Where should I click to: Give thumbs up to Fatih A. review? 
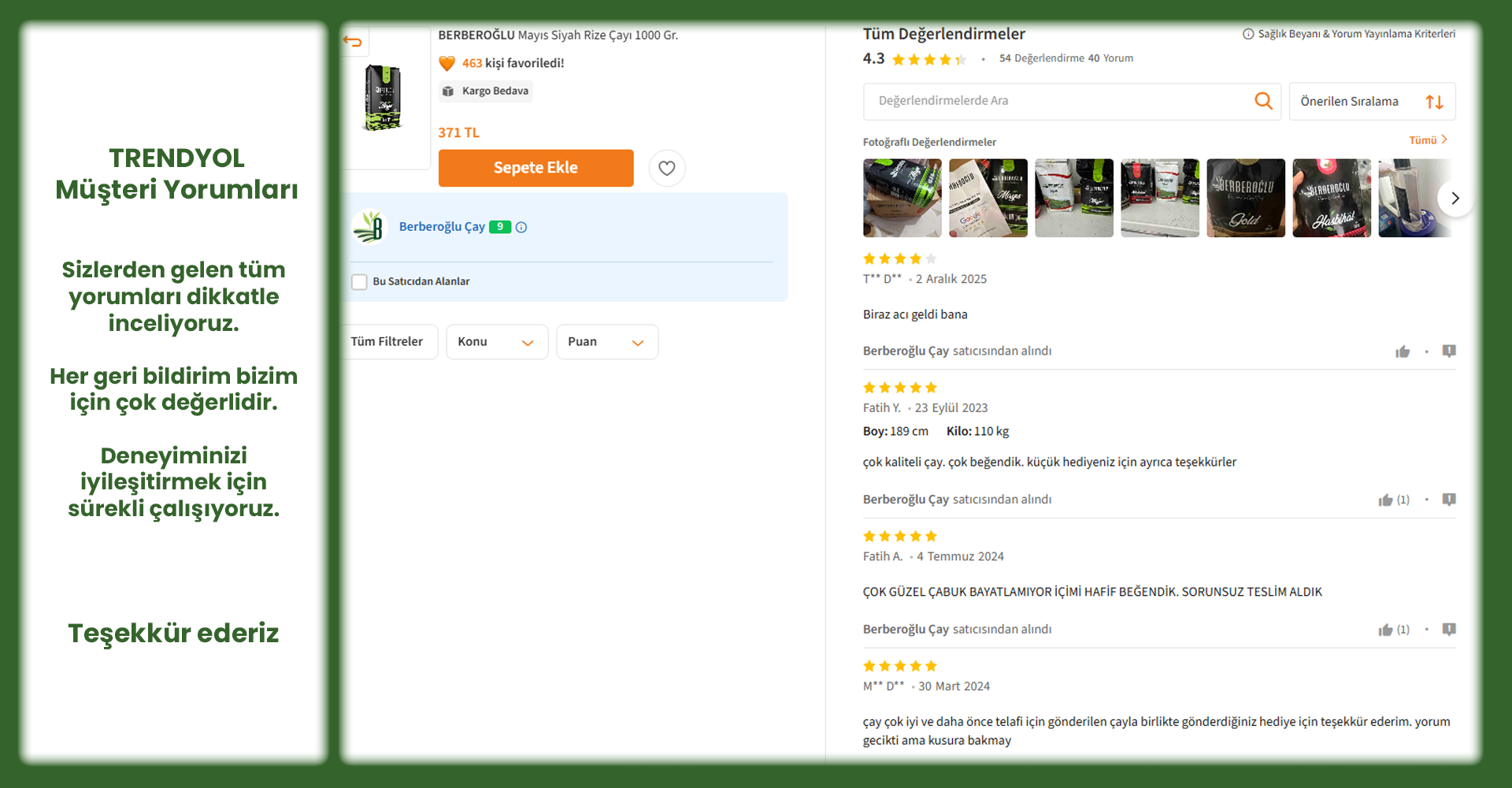pos(1386,630)
